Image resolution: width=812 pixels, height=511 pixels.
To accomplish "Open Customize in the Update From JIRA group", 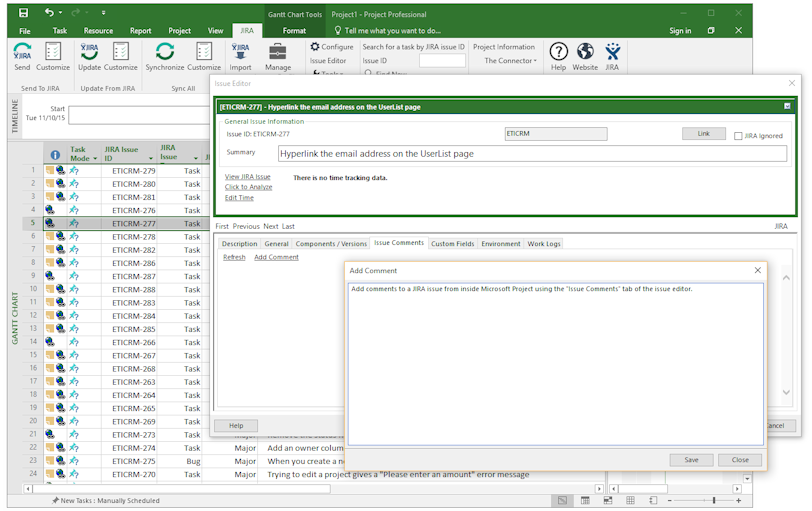I will pos(121,52).
